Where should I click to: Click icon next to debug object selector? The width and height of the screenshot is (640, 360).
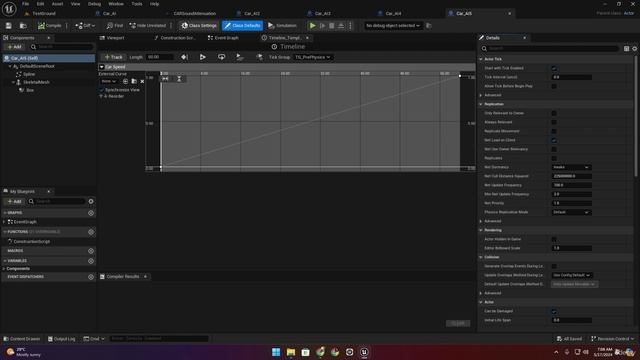[x=429, y=26]
